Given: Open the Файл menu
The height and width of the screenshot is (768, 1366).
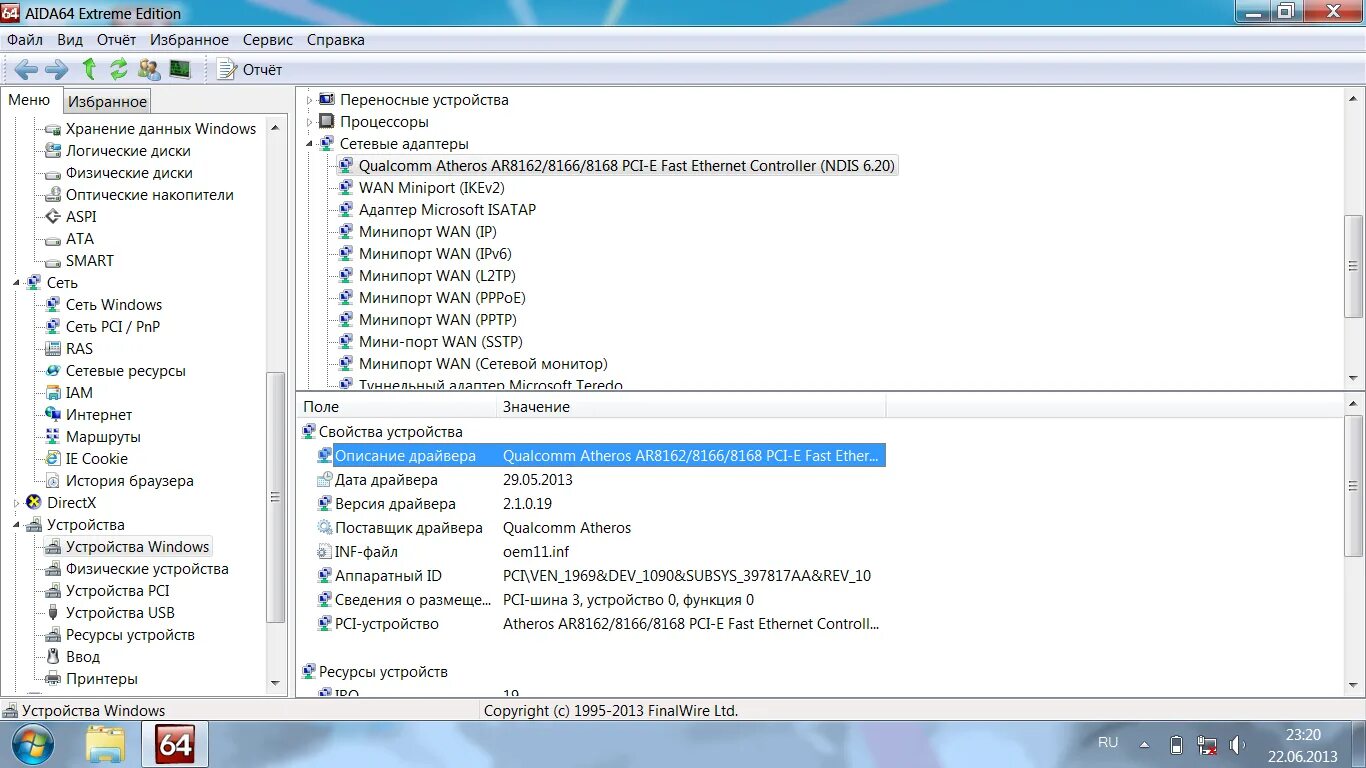Looking at the screenshot, I should 25,40.
